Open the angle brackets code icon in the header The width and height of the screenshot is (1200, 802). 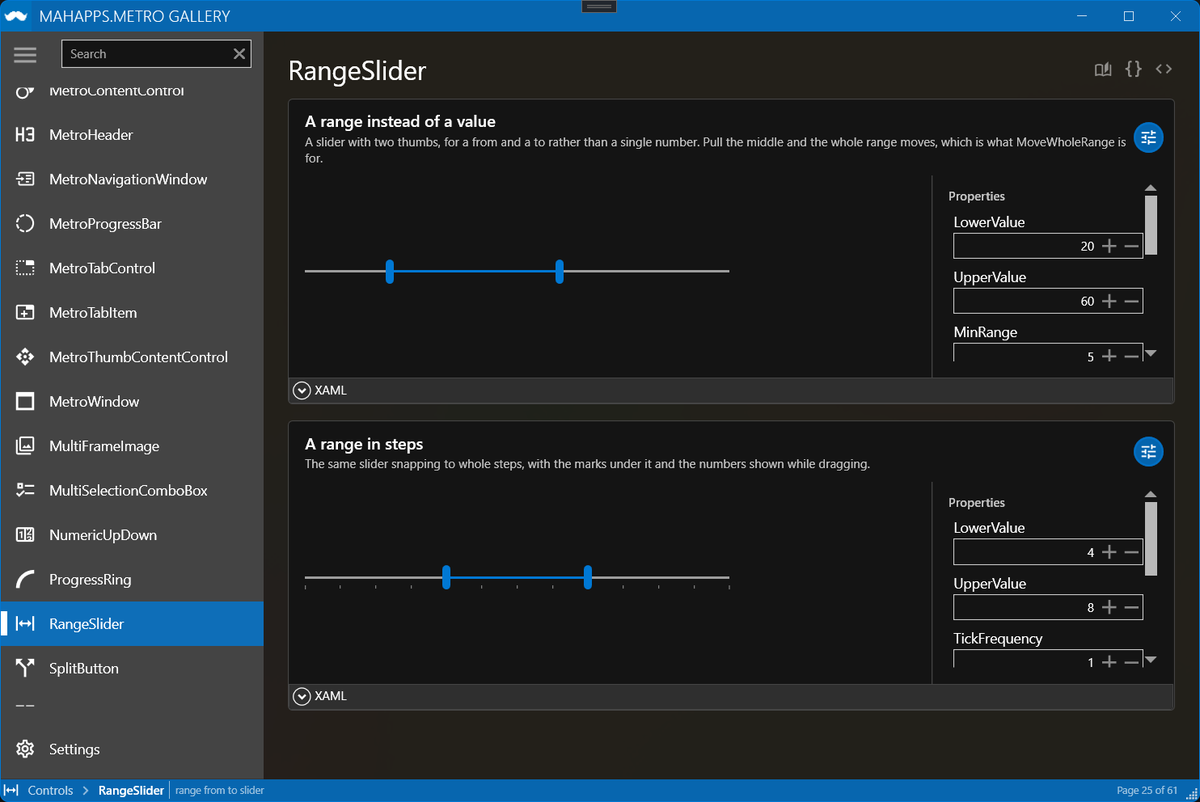click(x=1163, y=69)
